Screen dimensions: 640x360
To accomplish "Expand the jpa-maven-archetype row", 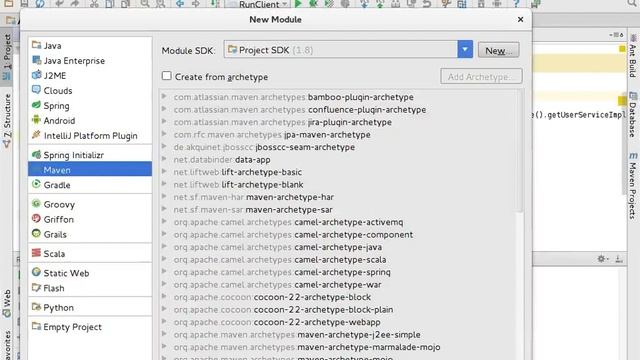I will [164, 134].
